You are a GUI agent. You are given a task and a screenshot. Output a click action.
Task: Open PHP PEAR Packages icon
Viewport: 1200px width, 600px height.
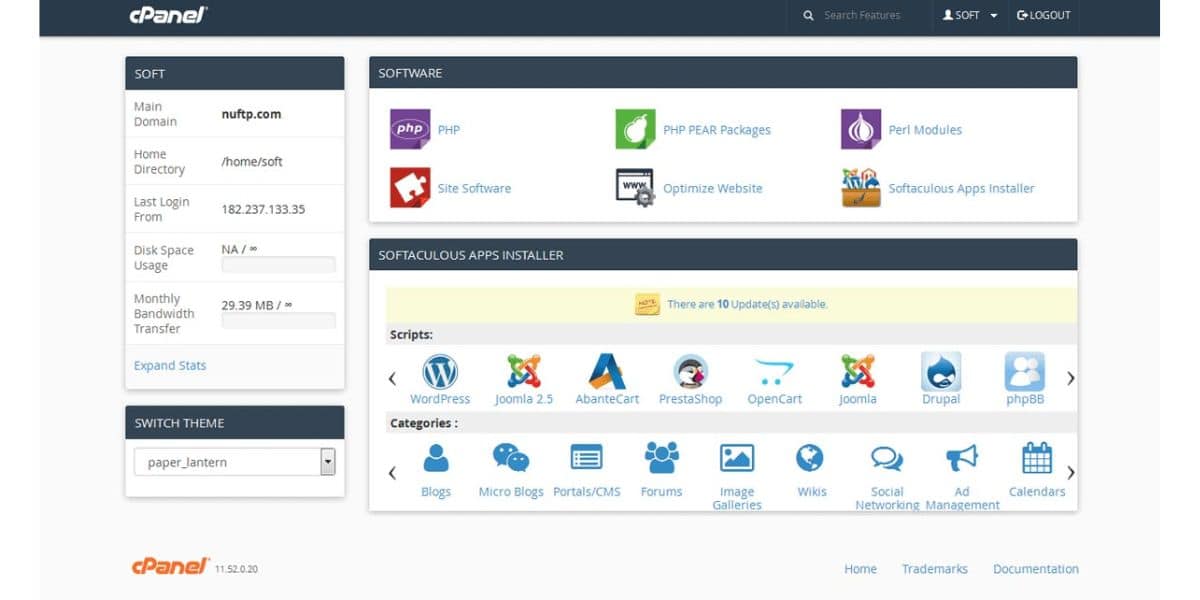635,129
